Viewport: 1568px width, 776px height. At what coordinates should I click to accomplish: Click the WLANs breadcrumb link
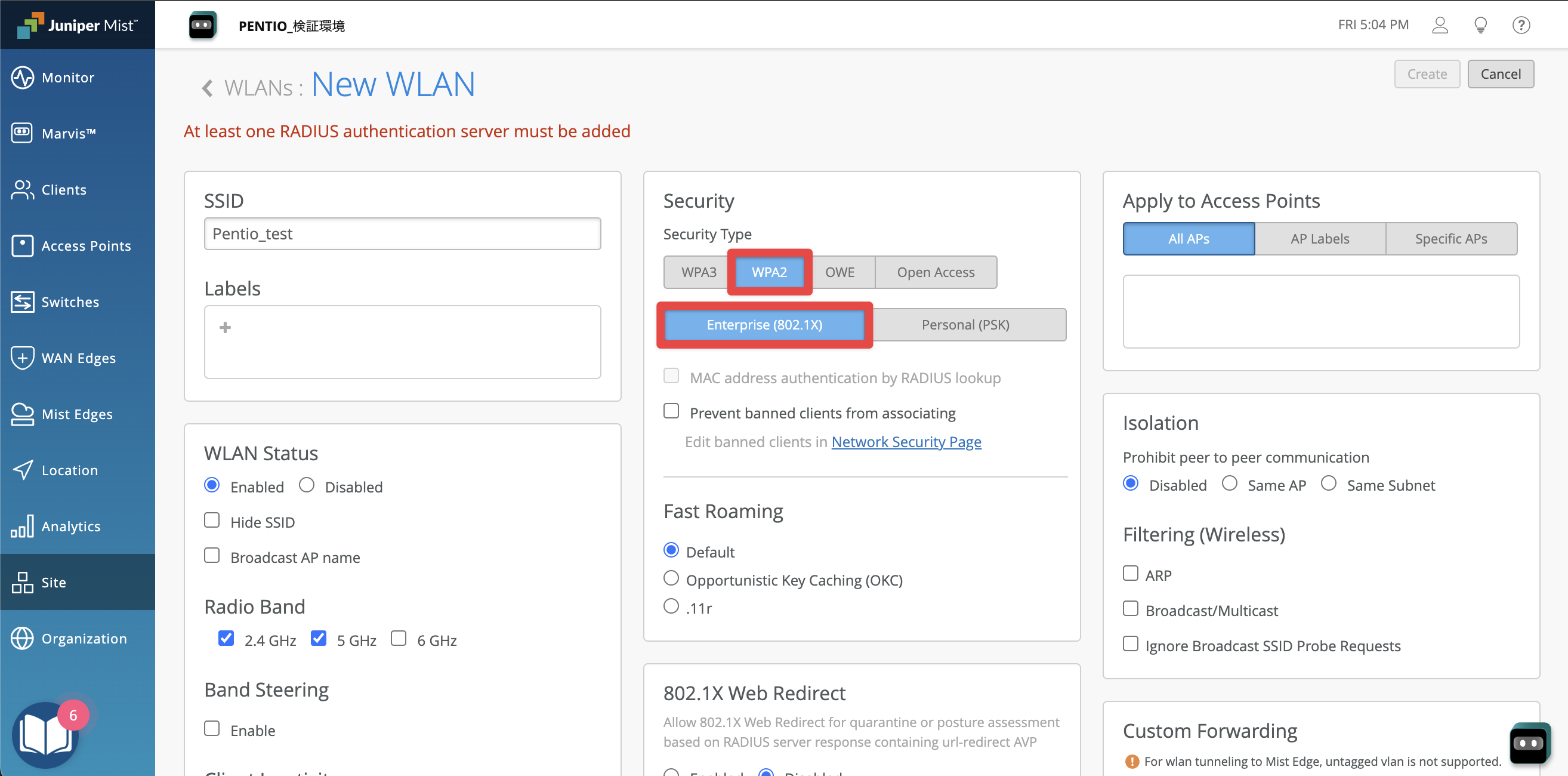coord(258,88)
